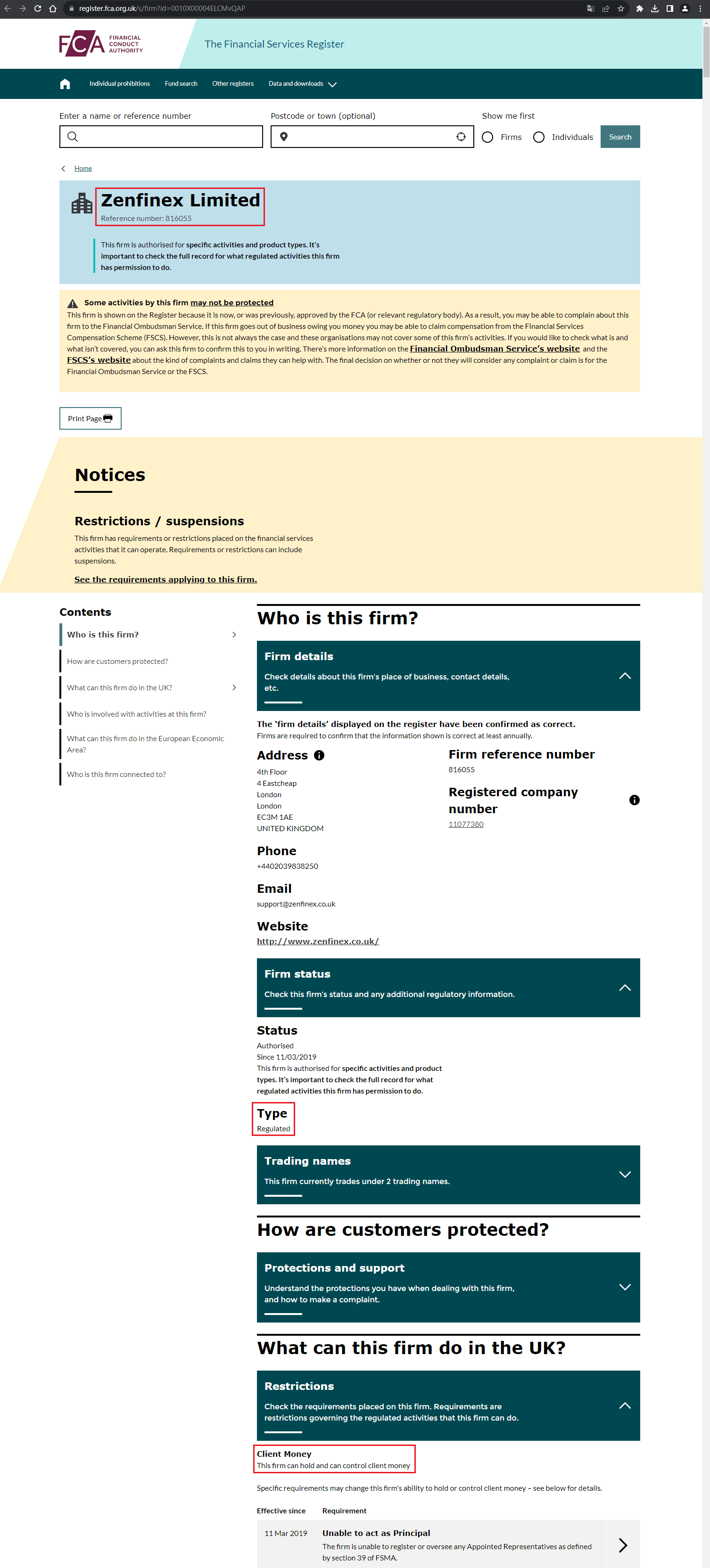Collapse the Firm details section
Viewport: 710px width, 1568px height.
pos(625,676)
